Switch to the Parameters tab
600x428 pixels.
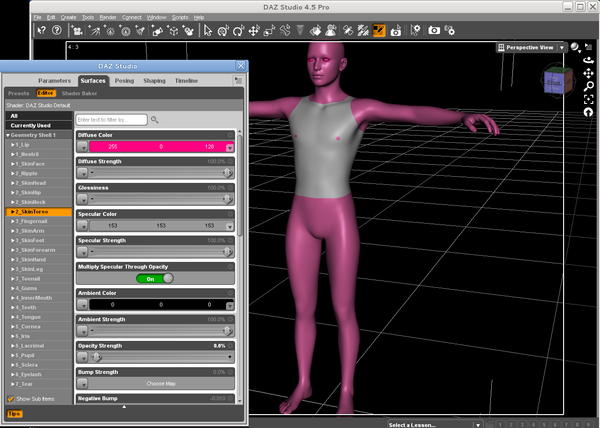point(54,81)
